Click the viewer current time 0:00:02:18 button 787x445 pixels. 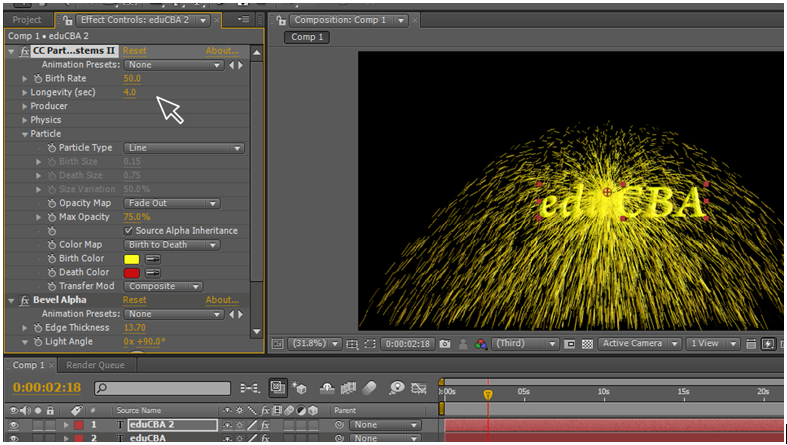(407, 344)
